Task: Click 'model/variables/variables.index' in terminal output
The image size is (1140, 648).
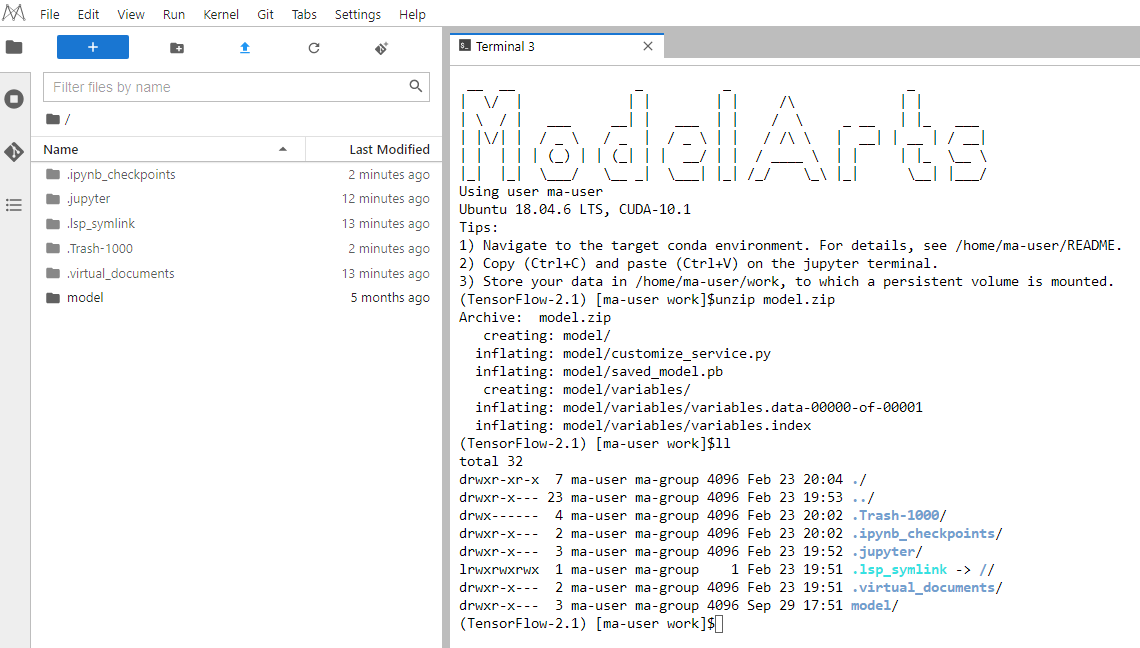Action: click(x=687, y=425)
